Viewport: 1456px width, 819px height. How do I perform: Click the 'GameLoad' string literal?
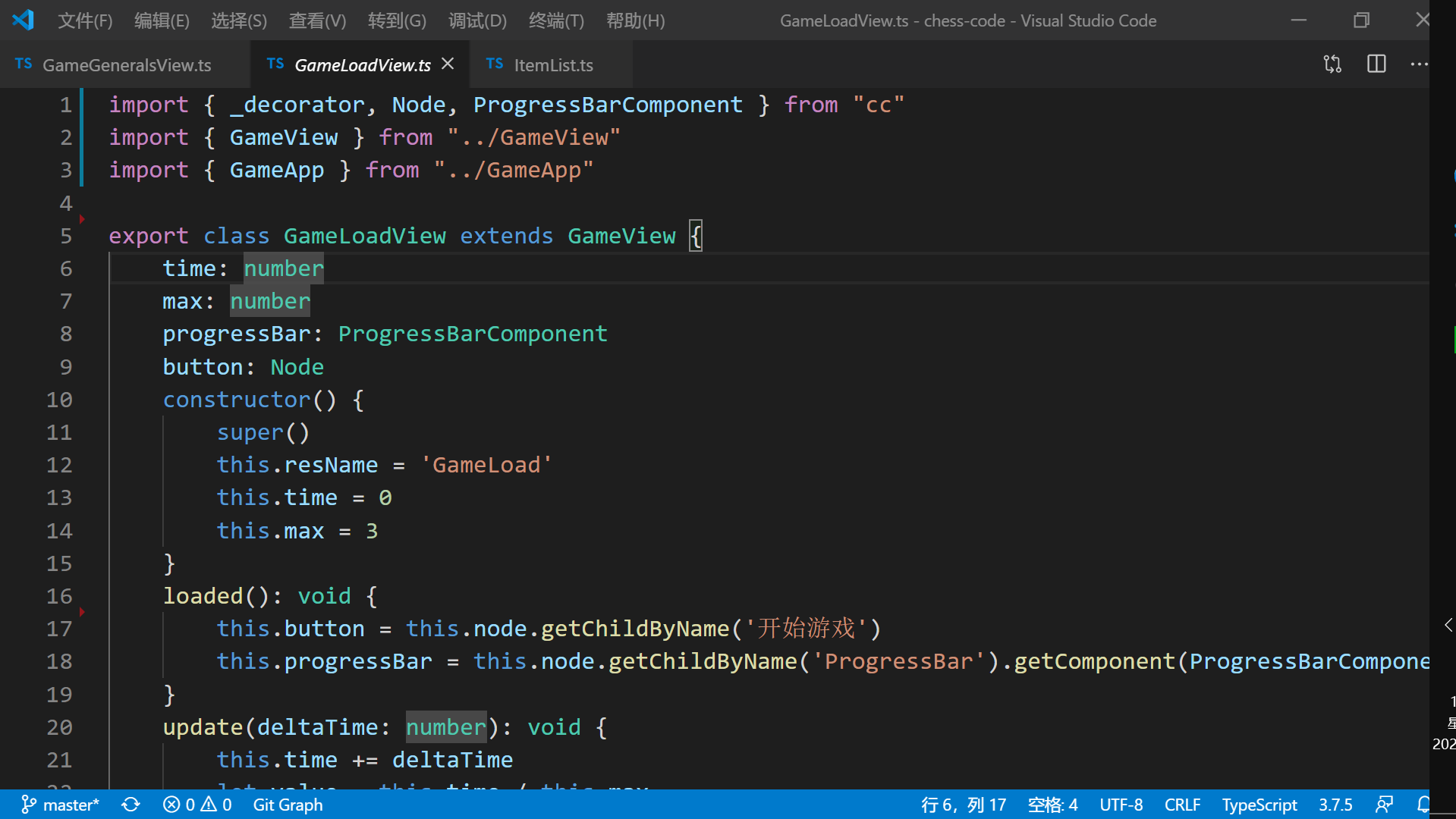click(x=486, y=465)
